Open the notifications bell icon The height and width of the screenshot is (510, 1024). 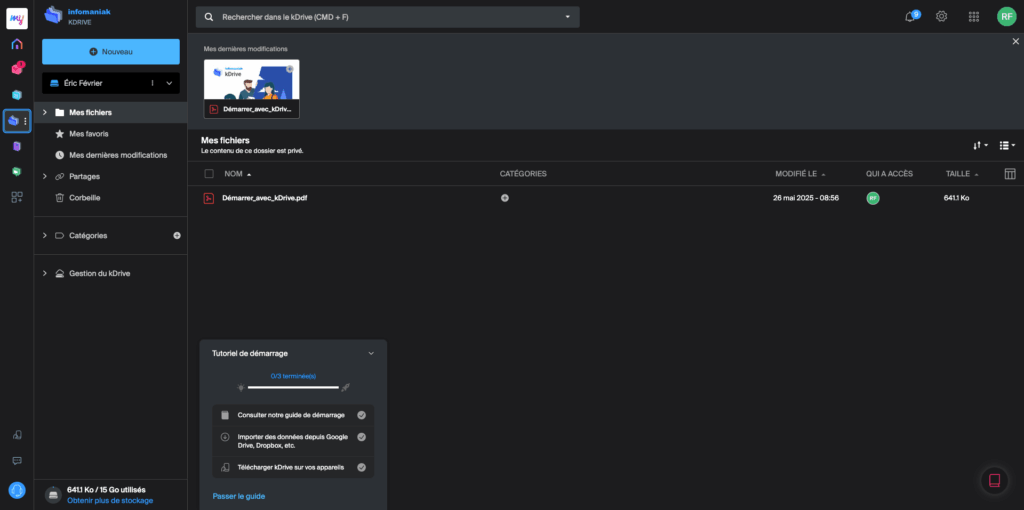910,16
